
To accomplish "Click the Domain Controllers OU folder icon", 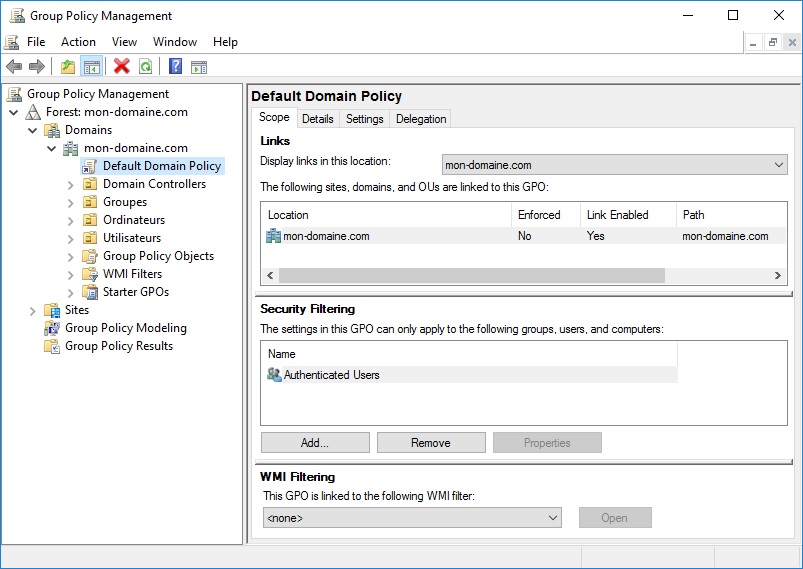I will [x=90, y=184].
